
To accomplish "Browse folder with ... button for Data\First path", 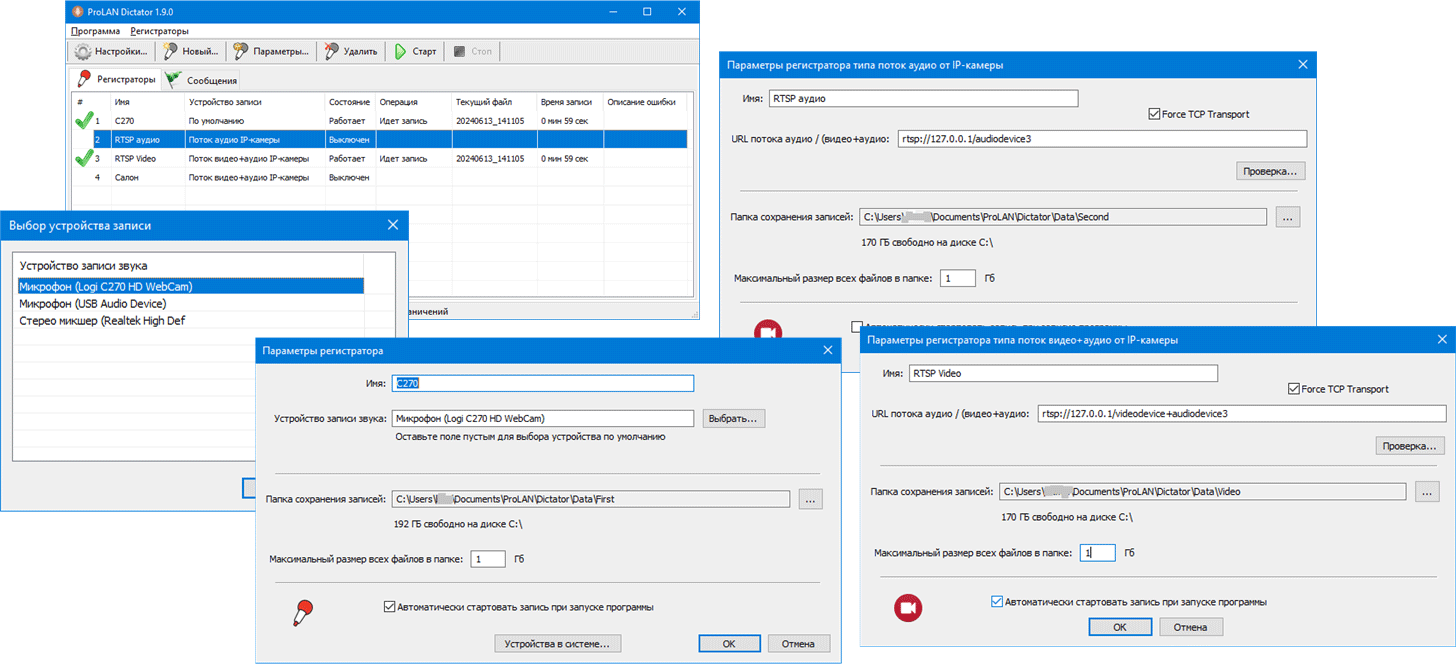I will [810, 499].
